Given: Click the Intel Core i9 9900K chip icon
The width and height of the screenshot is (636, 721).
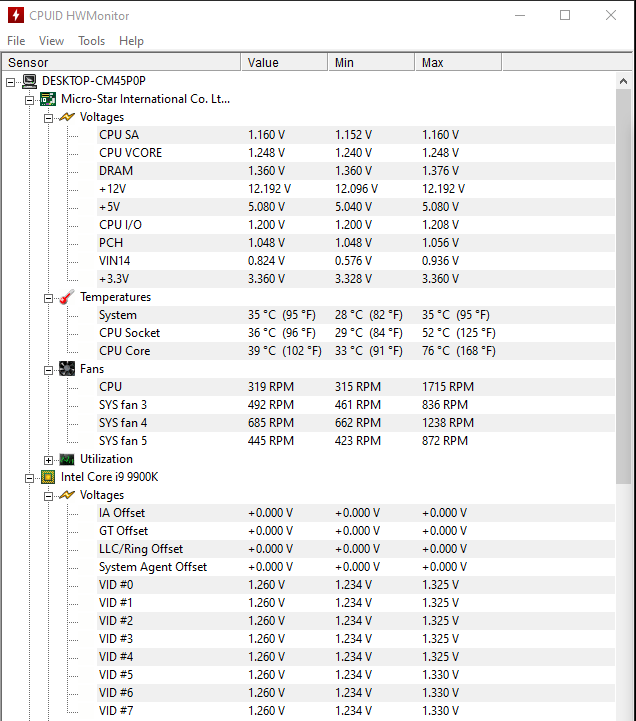Looking at the screenshot, I should [x=48, y=477].
